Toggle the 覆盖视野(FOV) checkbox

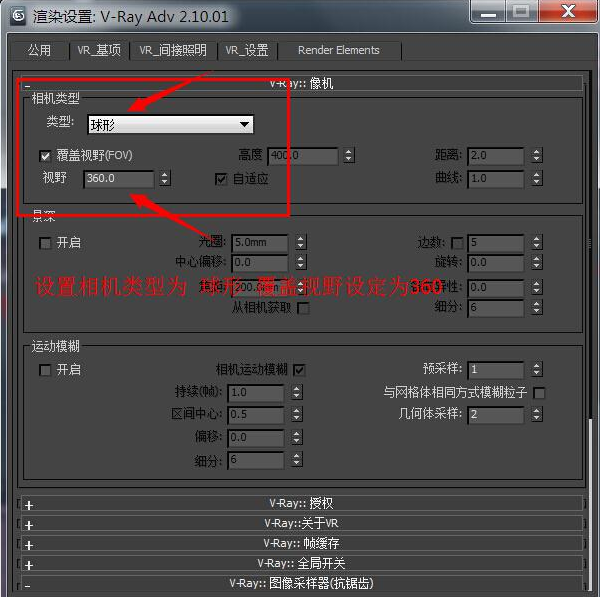click(45, 156)
